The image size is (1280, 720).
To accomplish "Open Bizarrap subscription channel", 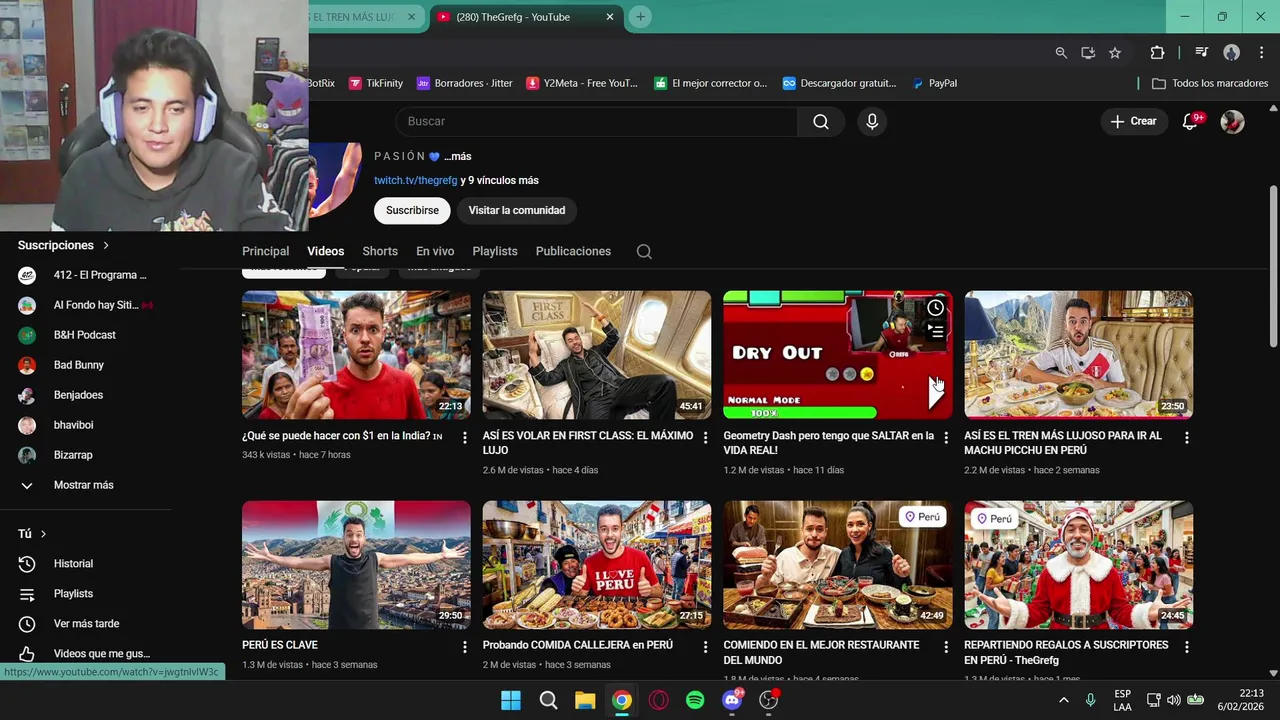I will 73,455.
